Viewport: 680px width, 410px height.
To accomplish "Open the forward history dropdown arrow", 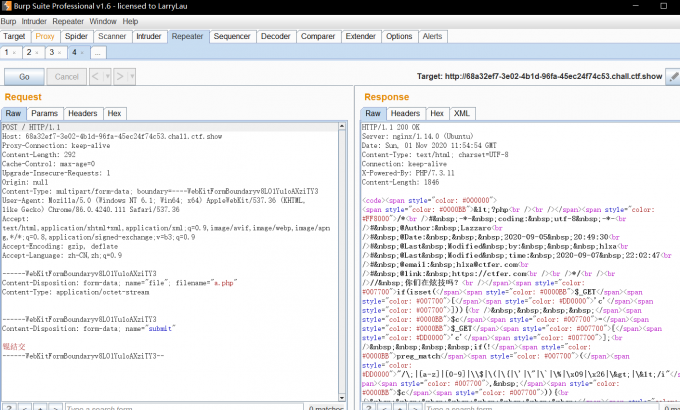I will point(132,77).
